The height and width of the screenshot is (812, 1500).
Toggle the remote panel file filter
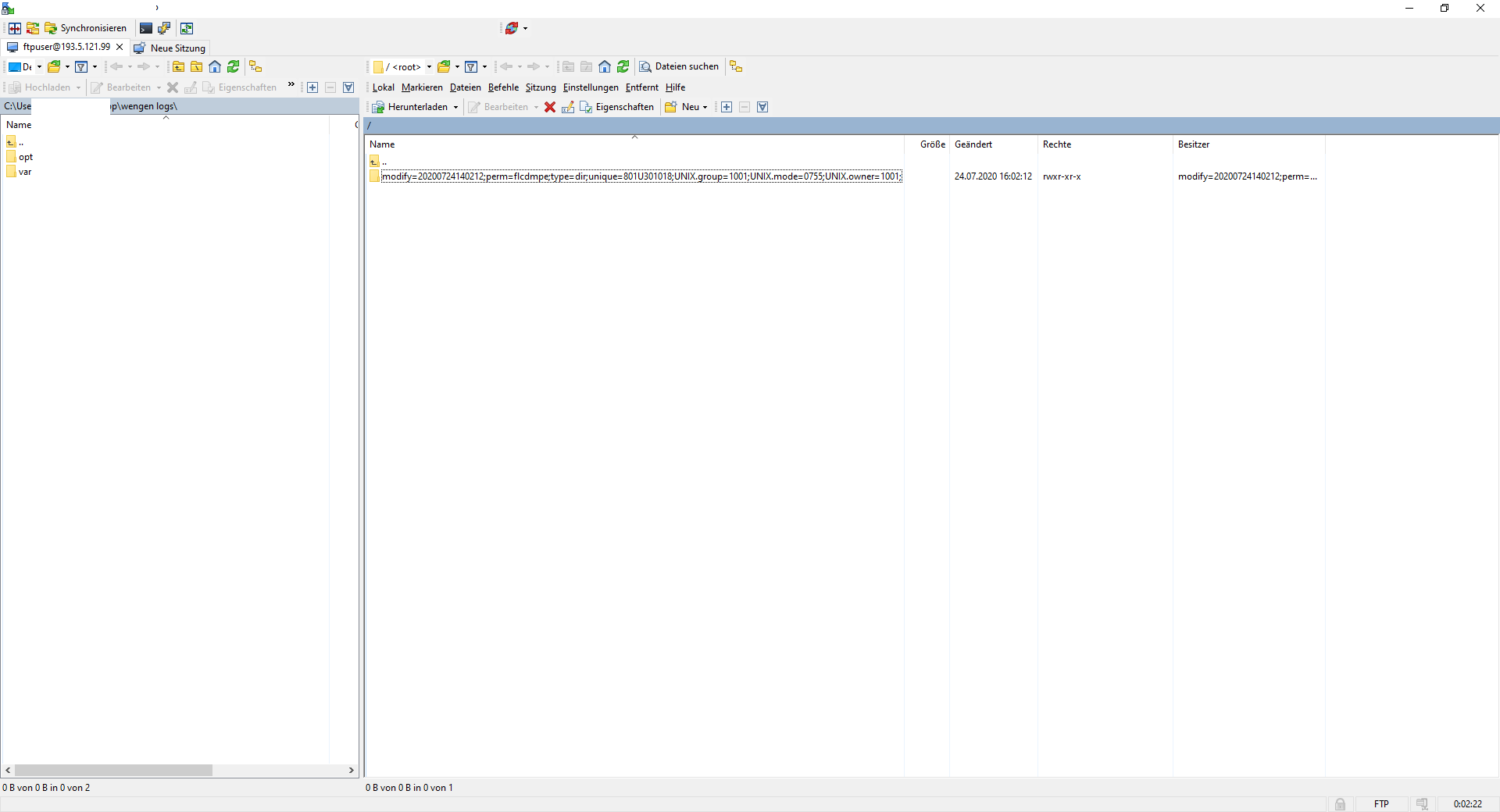coord(471,67)
